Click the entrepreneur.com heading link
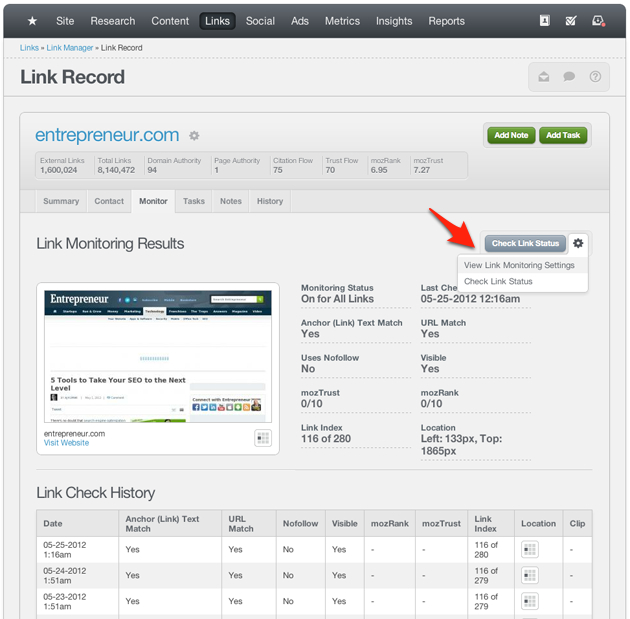The image size is (630, 619). [107, 135]
